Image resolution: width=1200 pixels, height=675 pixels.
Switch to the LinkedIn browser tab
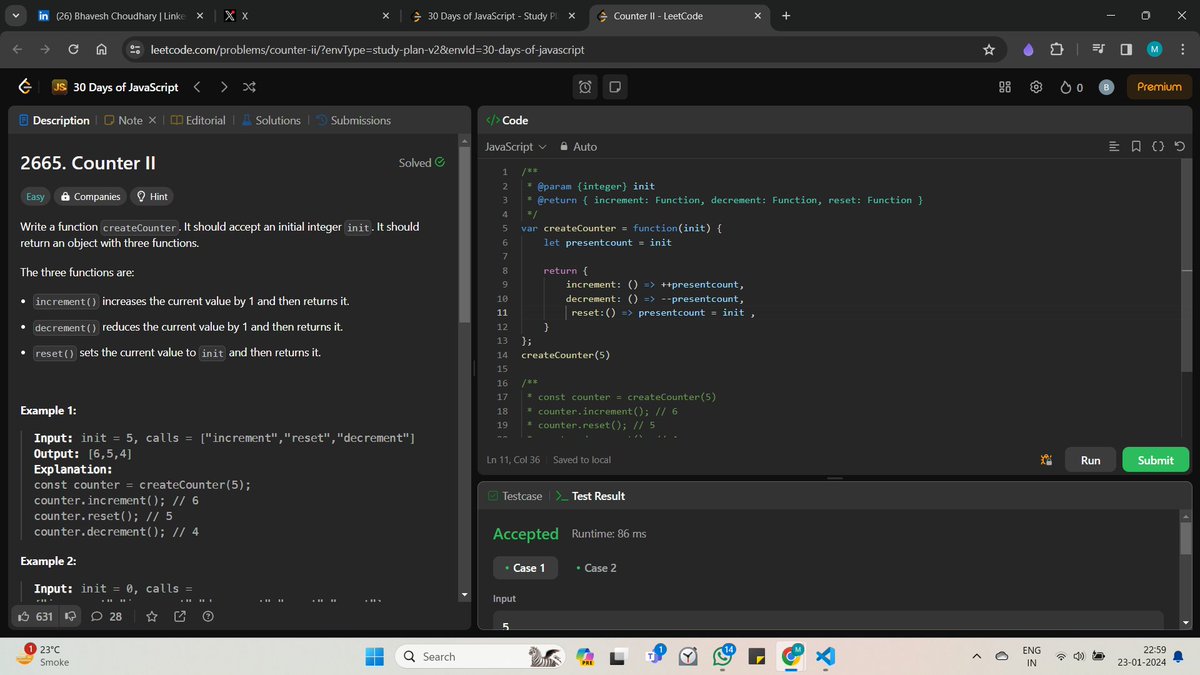click(120, 16)
